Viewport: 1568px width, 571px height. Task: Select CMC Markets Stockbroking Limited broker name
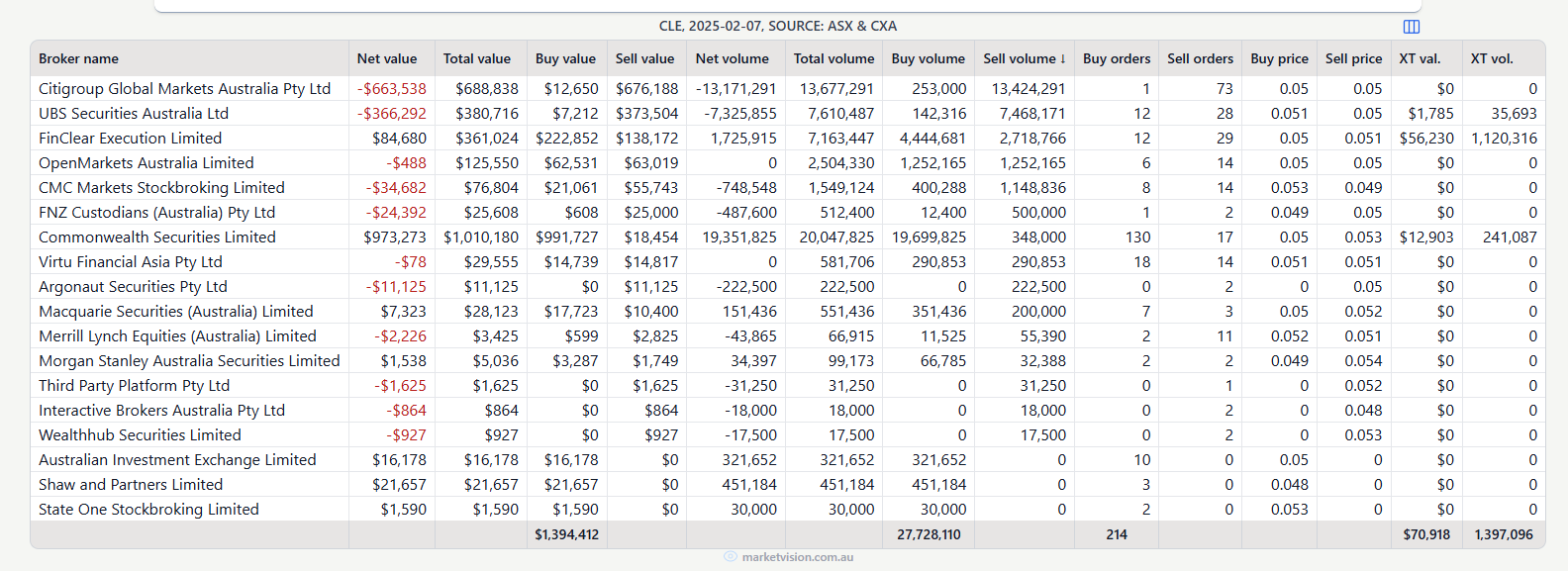(162, 188)
